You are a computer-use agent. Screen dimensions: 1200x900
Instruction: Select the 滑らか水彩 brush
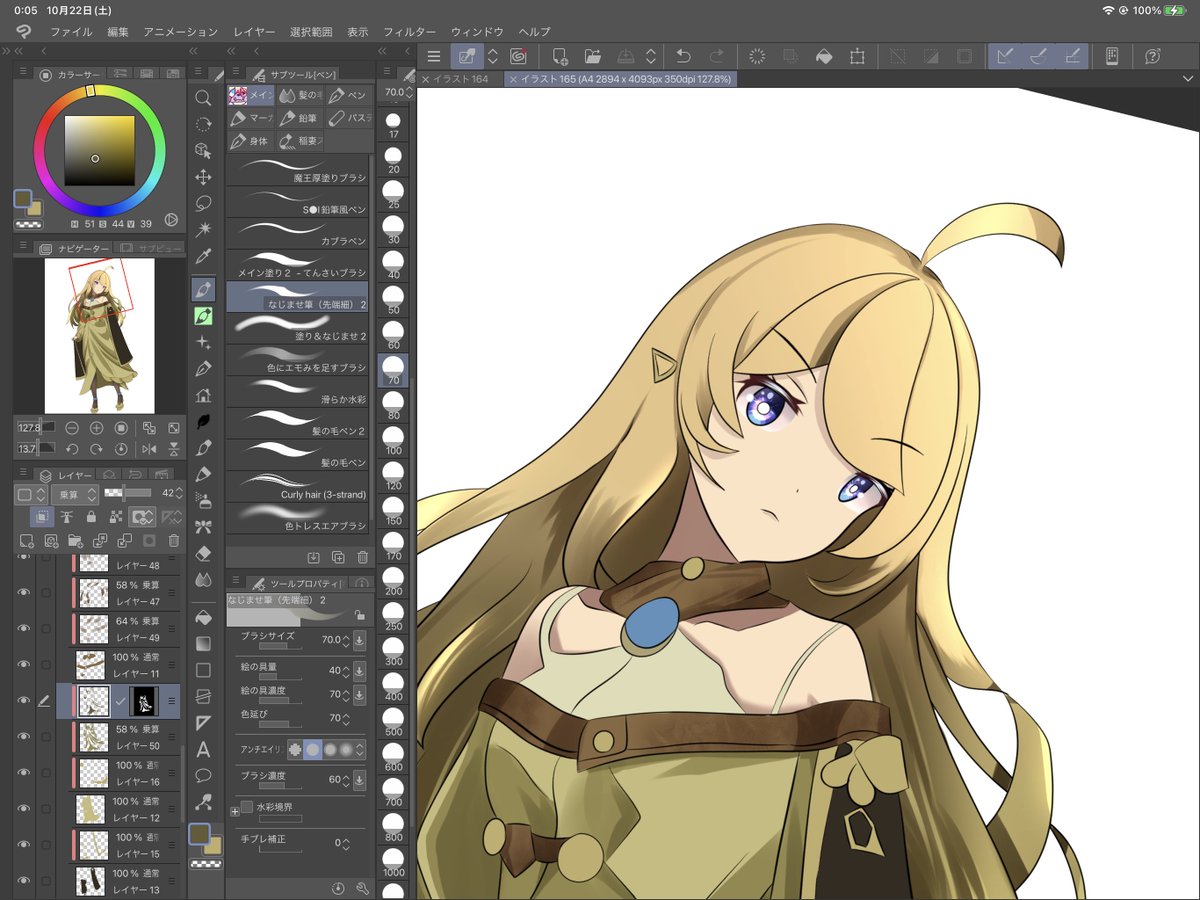click(297, 392)
